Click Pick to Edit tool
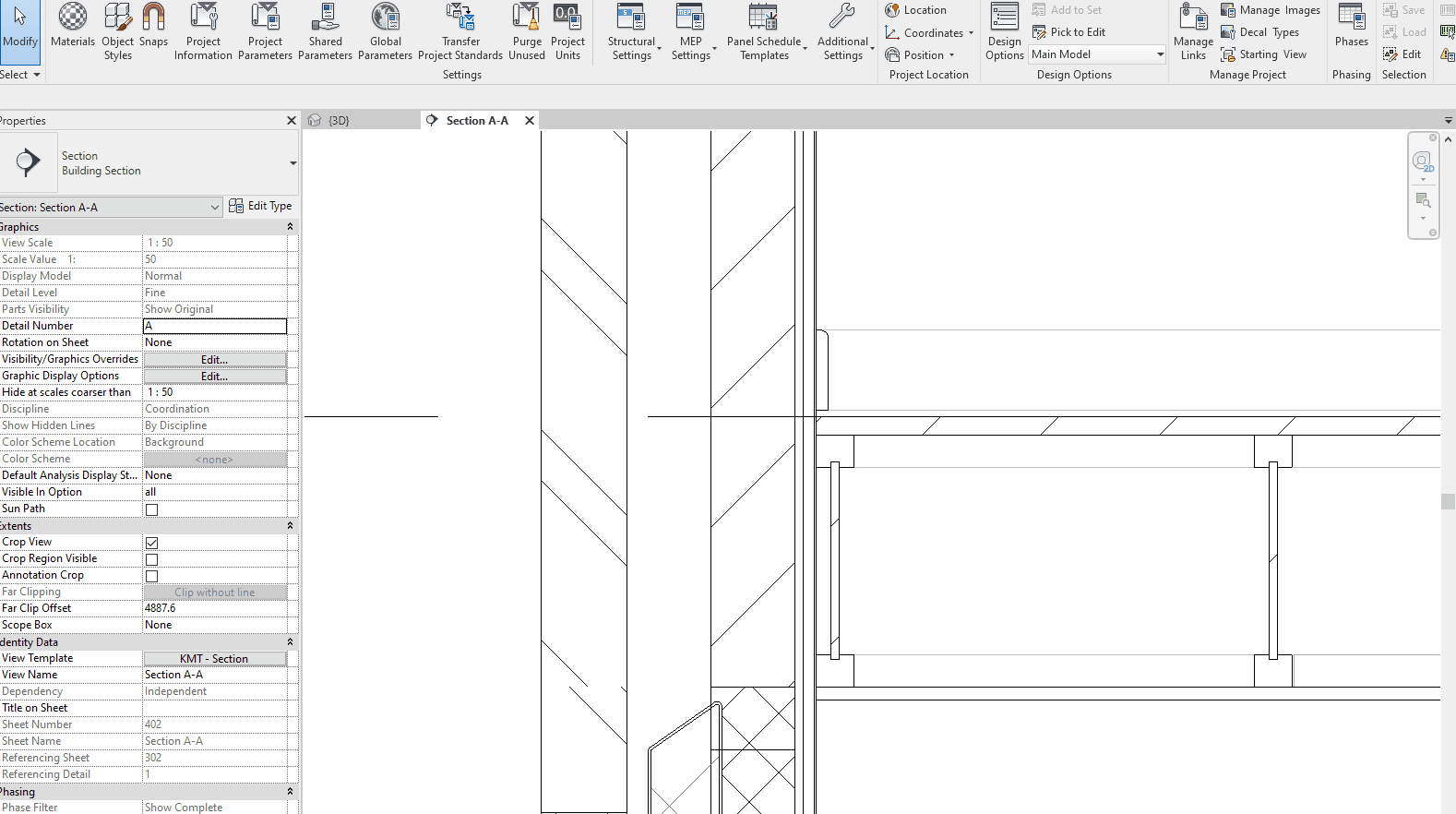Image resolution: width=1456 pixels, height=814 pixels. point(1068,32)
